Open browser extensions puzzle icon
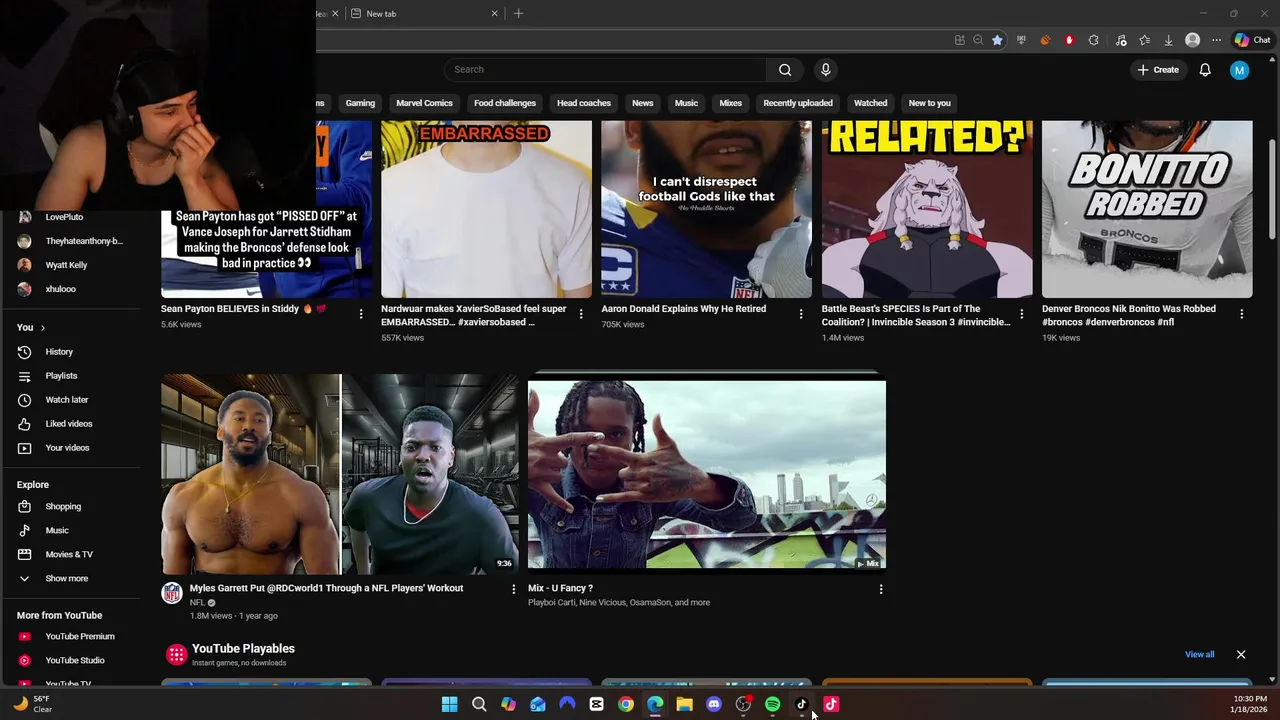 click(1093, 40)
